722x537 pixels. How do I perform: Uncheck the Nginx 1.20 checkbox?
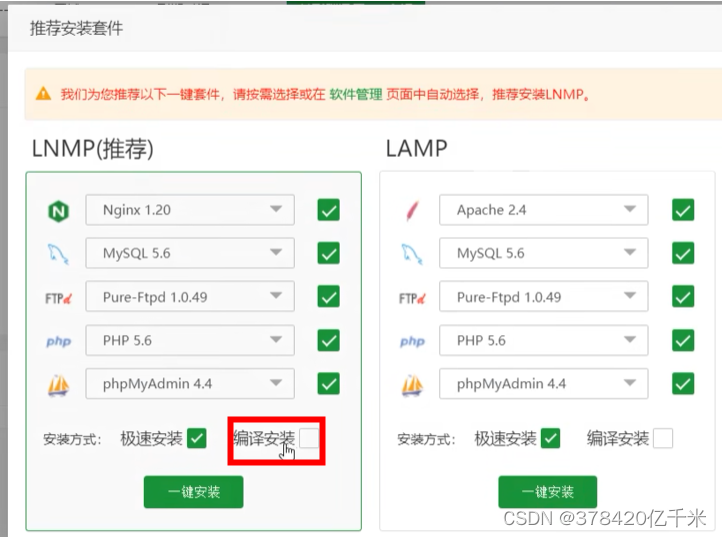click(x=328, y=210)
